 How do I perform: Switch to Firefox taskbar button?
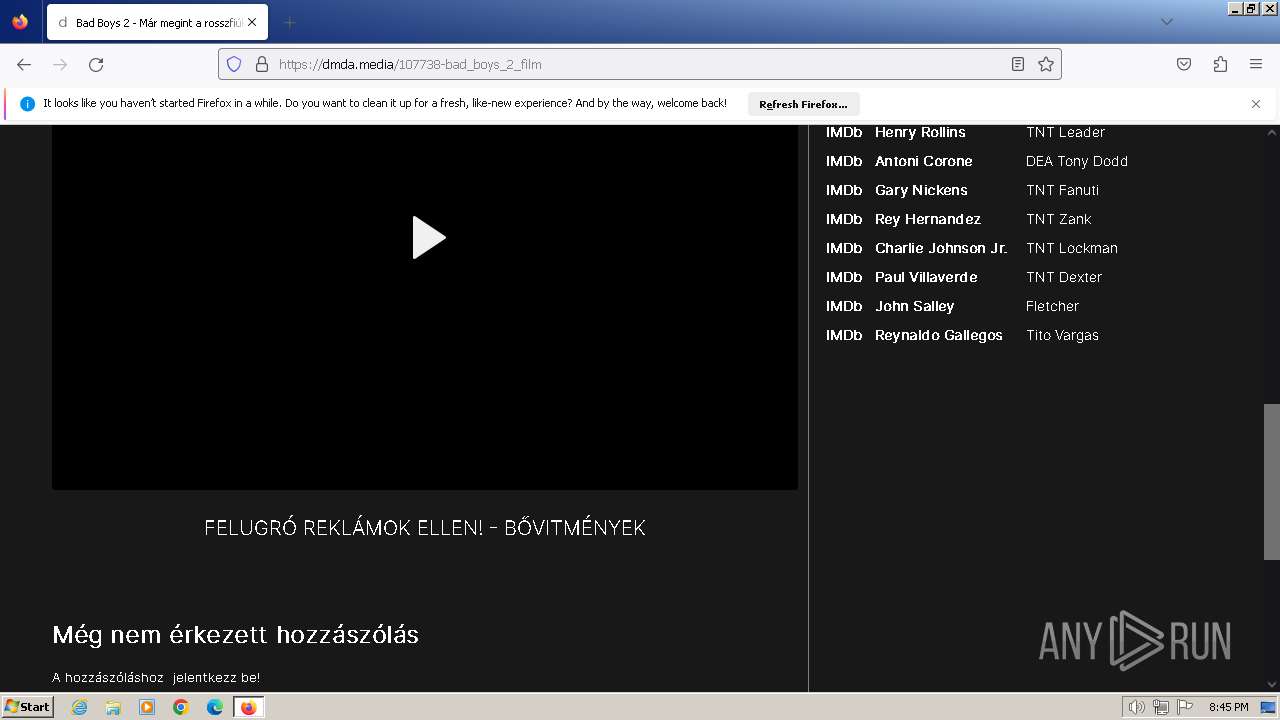pos(249,707)
